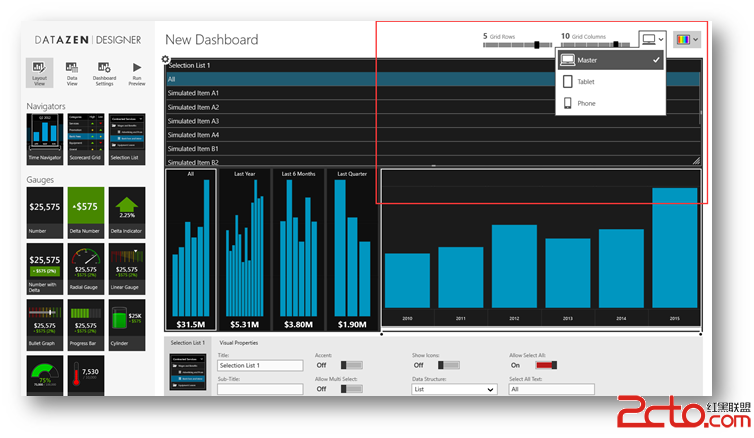This screenshot has width=754, height=438.
Task: Click the gear icon on Selection List 1
Action: click(x=165, y=59)
